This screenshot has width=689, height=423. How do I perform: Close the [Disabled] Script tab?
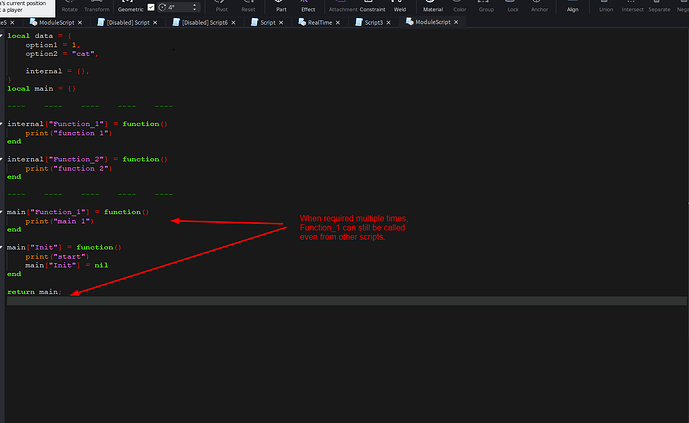coord(155,22)
